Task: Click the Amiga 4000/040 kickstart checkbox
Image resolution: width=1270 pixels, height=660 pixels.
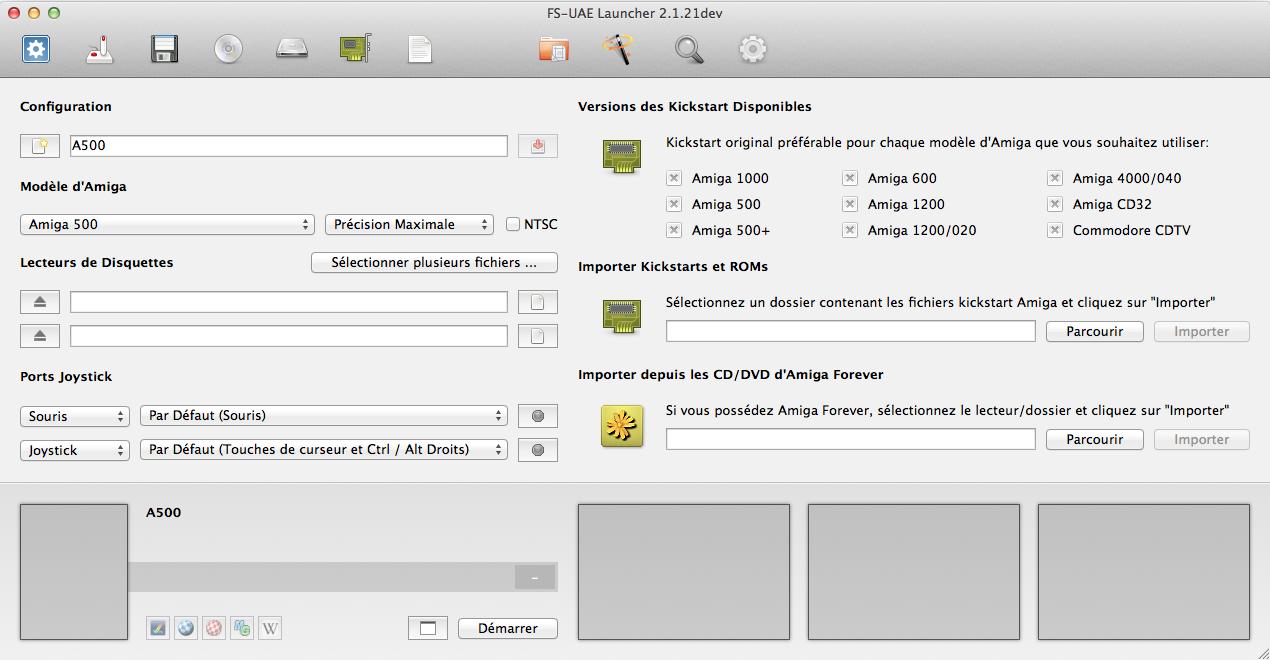Action: click(1055, 178)
